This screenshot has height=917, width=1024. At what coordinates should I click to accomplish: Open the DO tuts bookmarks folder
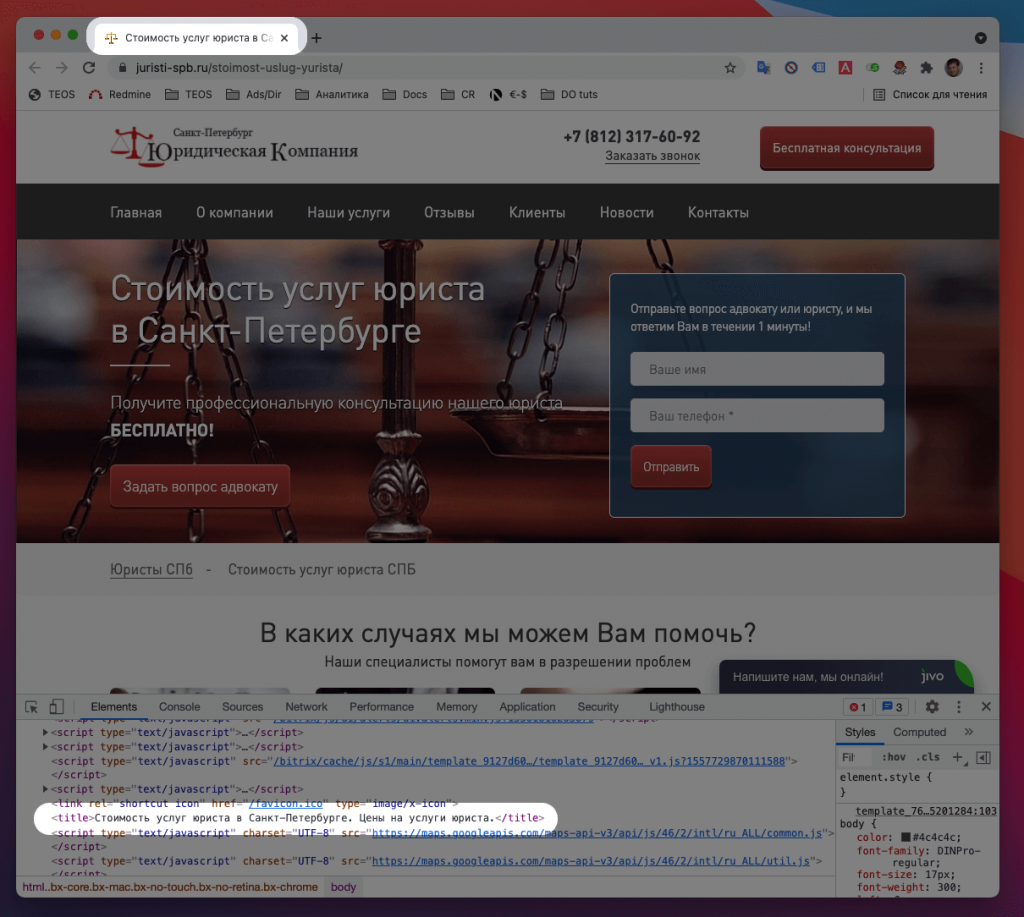569,95
